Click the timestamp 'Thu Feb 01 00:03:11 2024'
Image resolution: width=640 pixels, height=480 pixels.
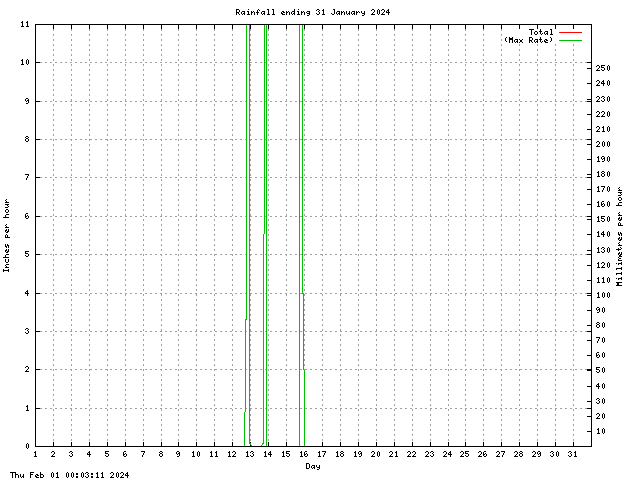coord(69,475)
